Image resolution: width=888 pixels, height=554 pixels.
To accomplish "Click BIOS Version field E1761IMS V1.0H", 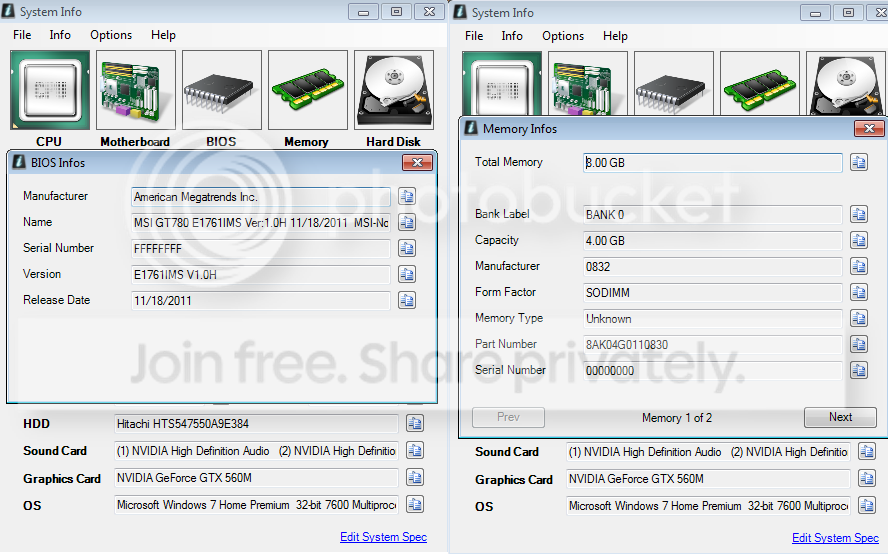I will point(261,275).
